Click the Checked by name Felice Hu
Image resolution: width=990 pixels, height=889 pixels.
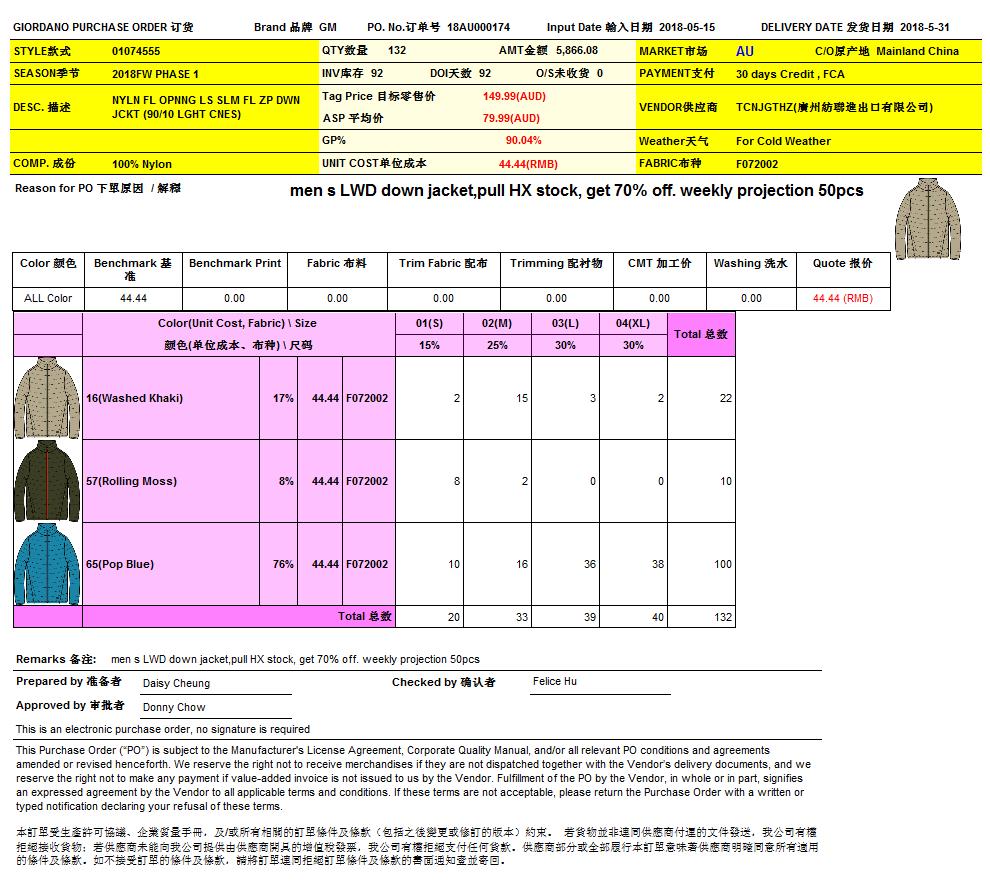click(554, 682)
